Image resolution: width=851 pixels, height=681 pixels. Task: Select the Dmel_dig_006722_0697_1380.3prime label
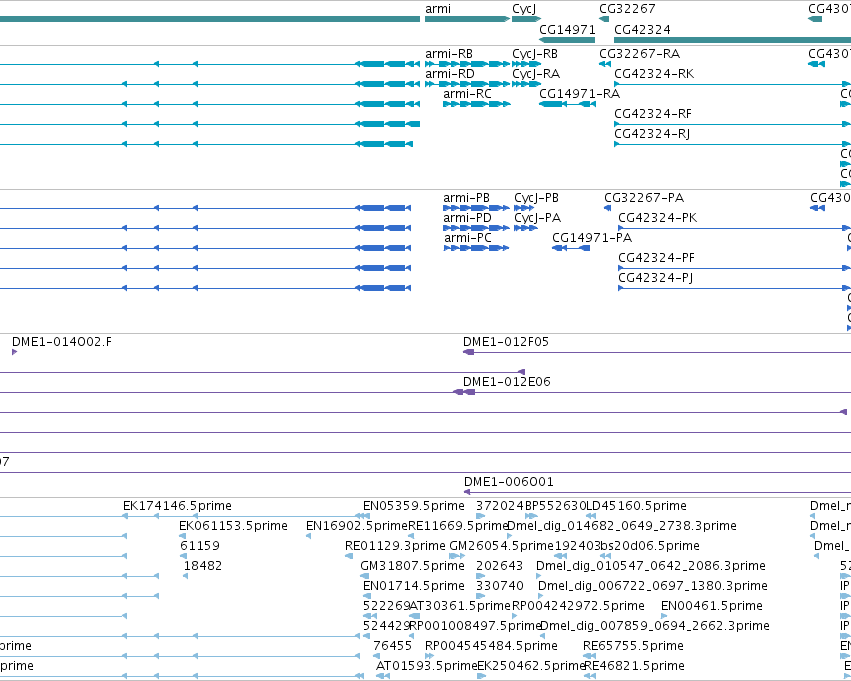click(653, 587)
